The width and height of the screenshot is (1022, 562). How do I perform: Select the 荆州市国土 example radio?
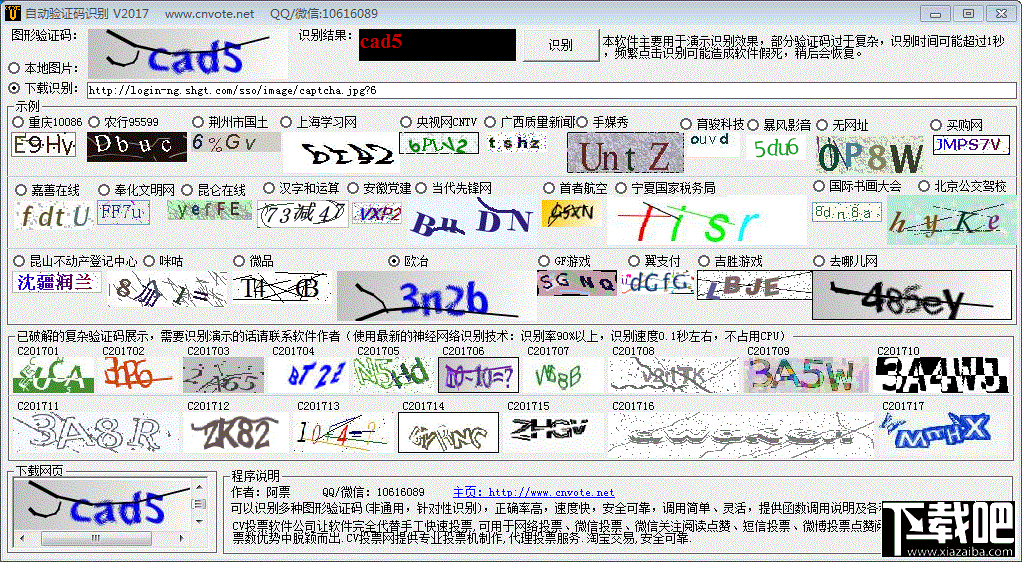point(198,122)
